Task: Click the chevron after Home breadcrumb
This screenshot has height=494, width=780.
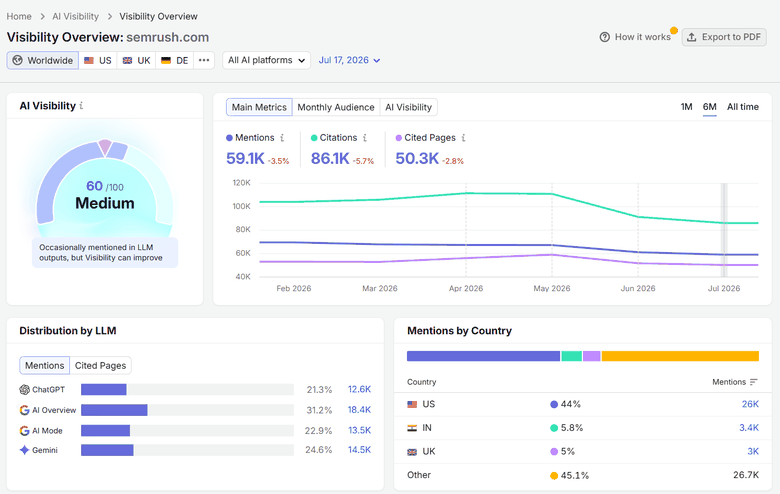Action: [42, 16]
